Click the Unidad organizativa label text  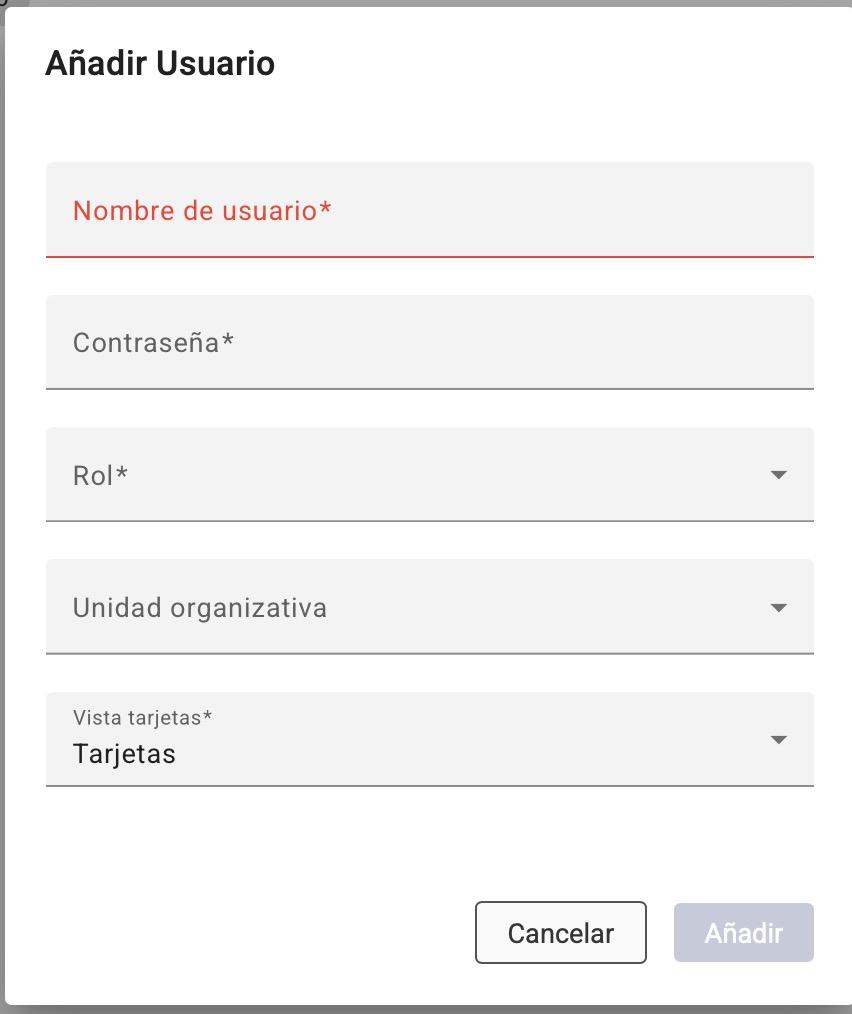coord(200,608)
